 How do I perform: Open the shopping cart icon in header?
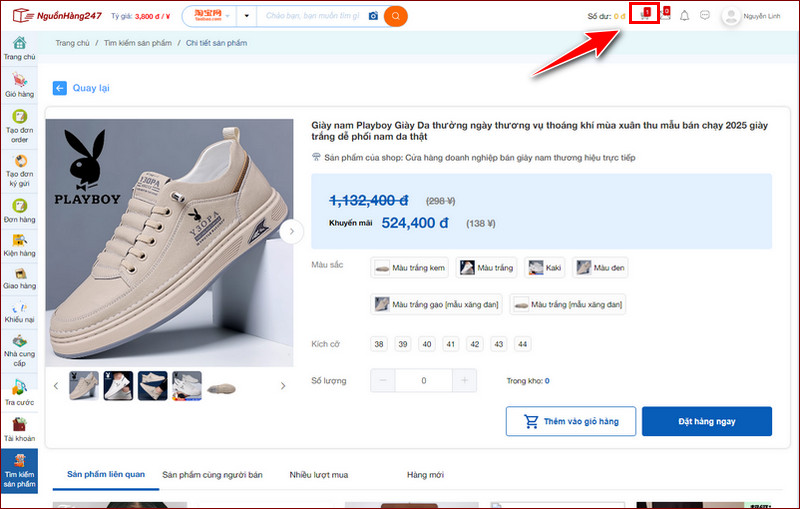click(646, 16)
